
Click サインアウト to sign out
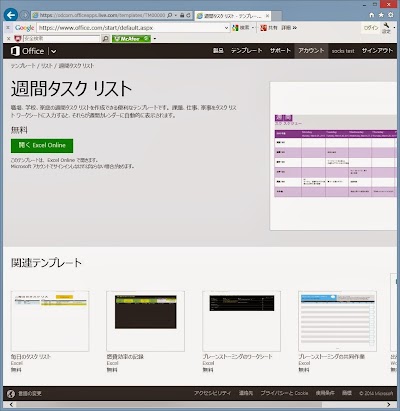377,51
